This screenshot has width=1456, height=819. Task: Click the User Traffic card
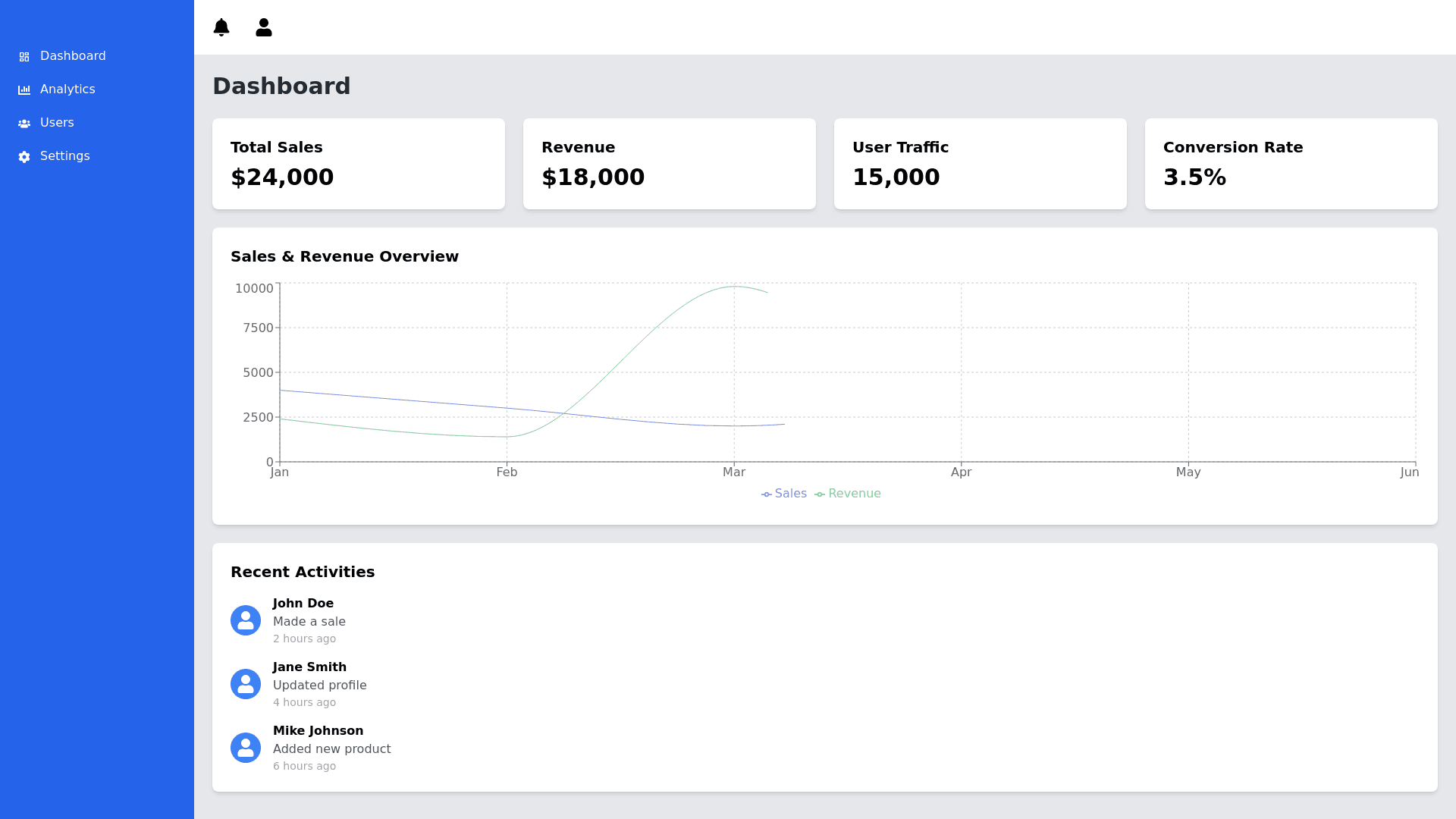click(980, 164)
